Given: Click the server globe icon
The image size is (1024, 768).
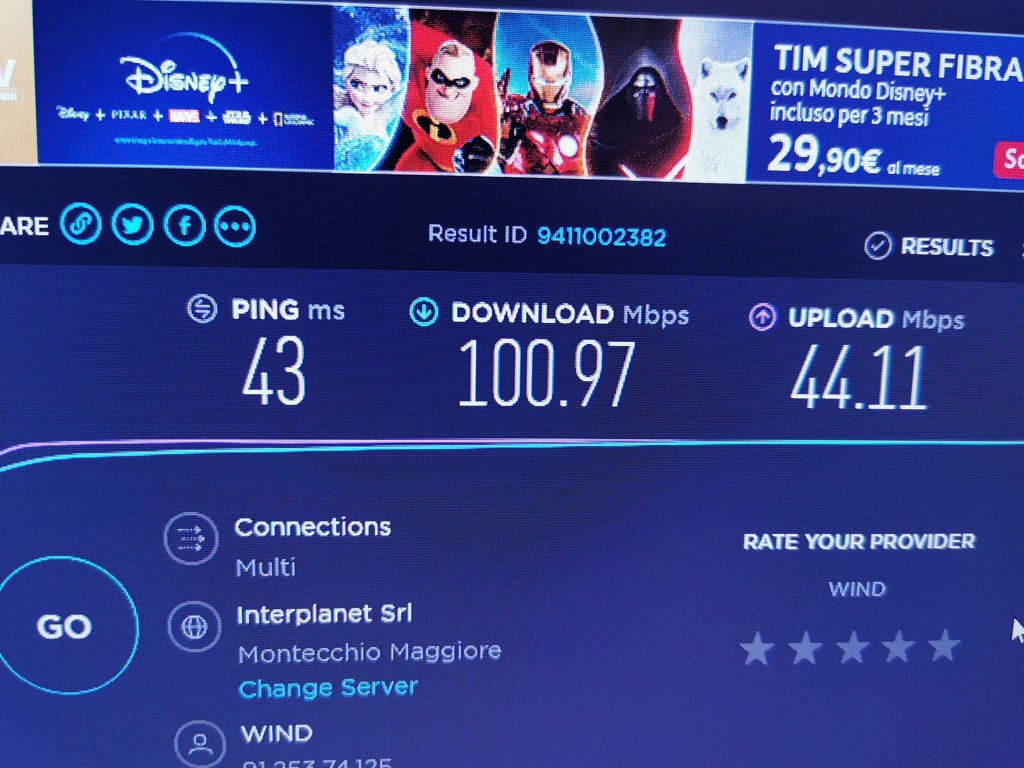Looking at the screenshot, I should click(x=194, y=627).
